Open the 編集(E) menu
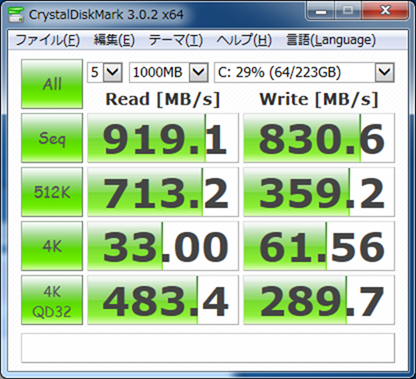This screenshot has height=379, width=416. click(114, 40)
